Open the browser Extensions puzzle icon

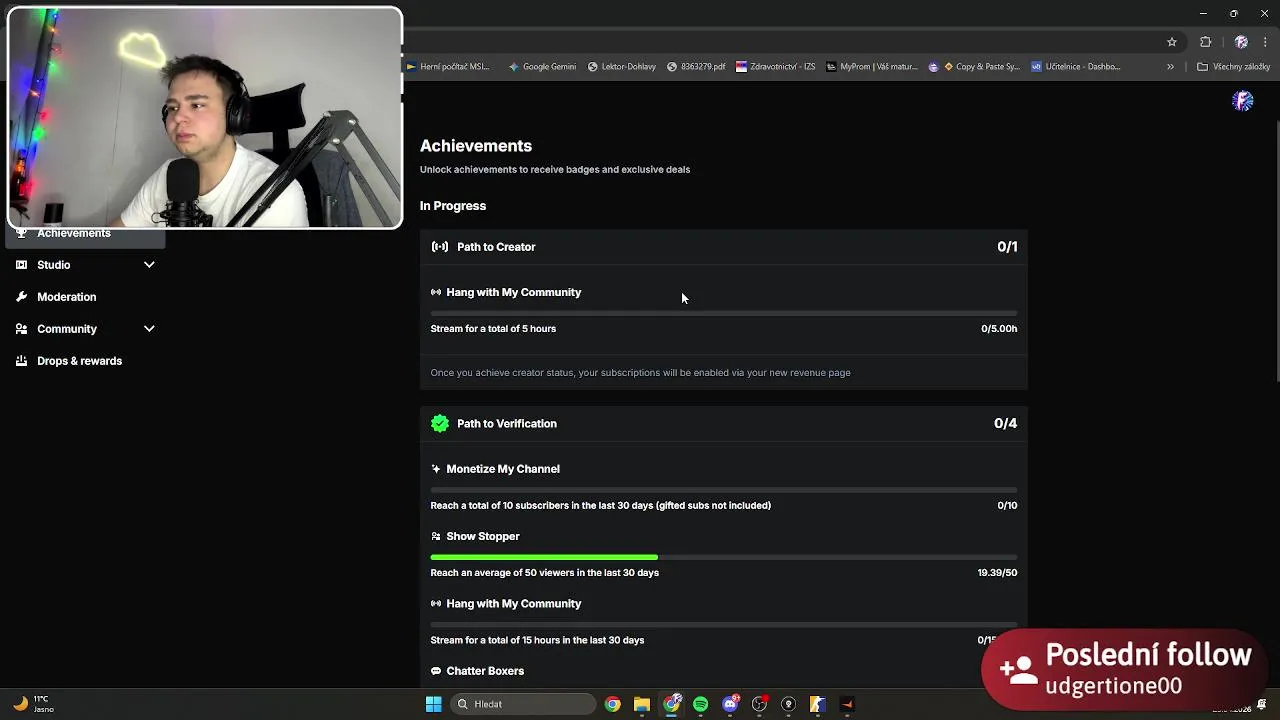(1206, 42)
